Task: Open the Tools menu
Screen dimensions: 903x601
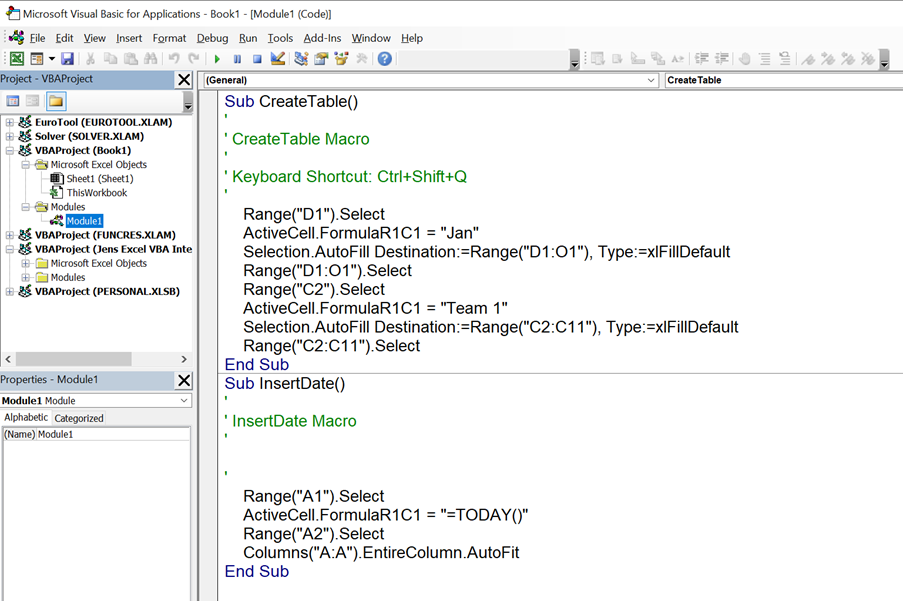Action: click(280, 38)
